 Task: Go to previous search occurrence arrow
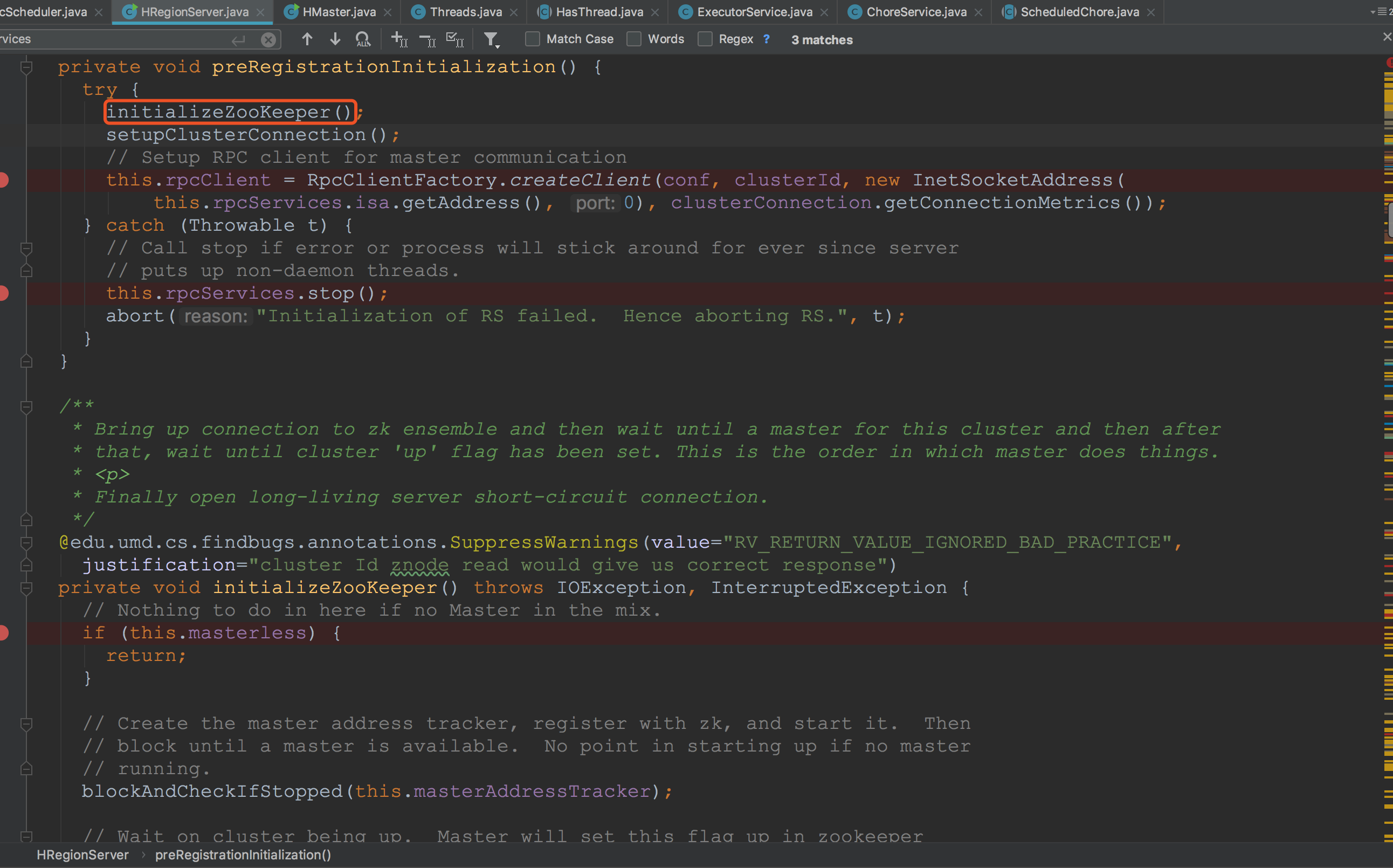(307, 39)
